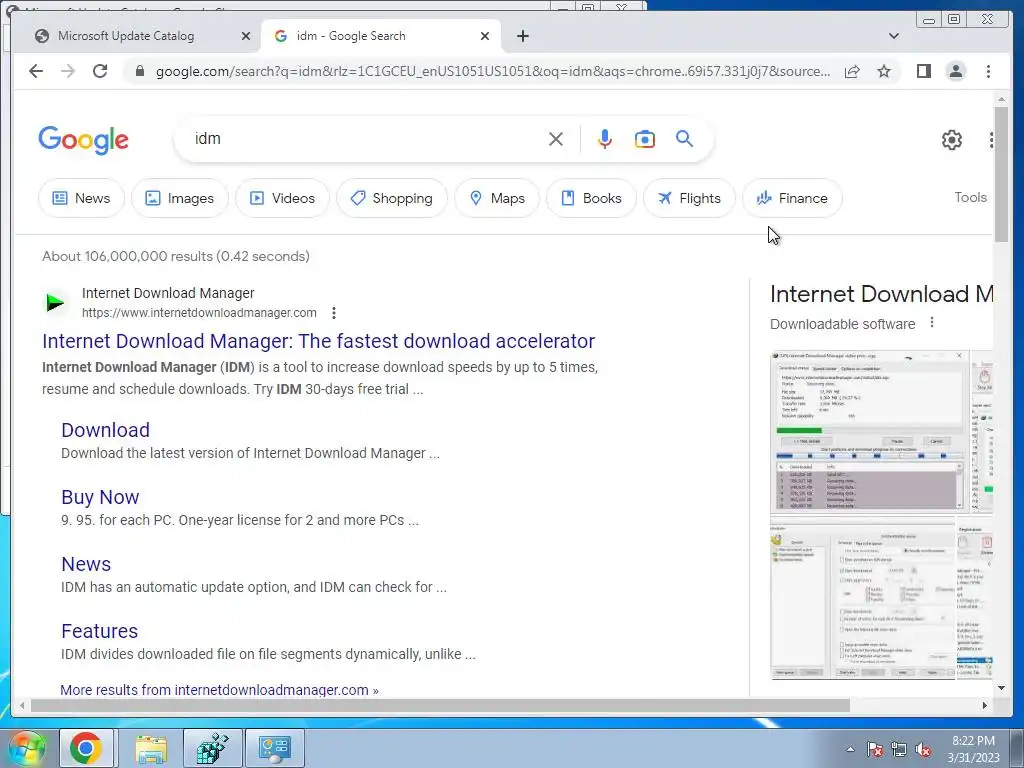Open more options beside Downloadable software
Viewport: 1024px width, 768px height.
932,323
